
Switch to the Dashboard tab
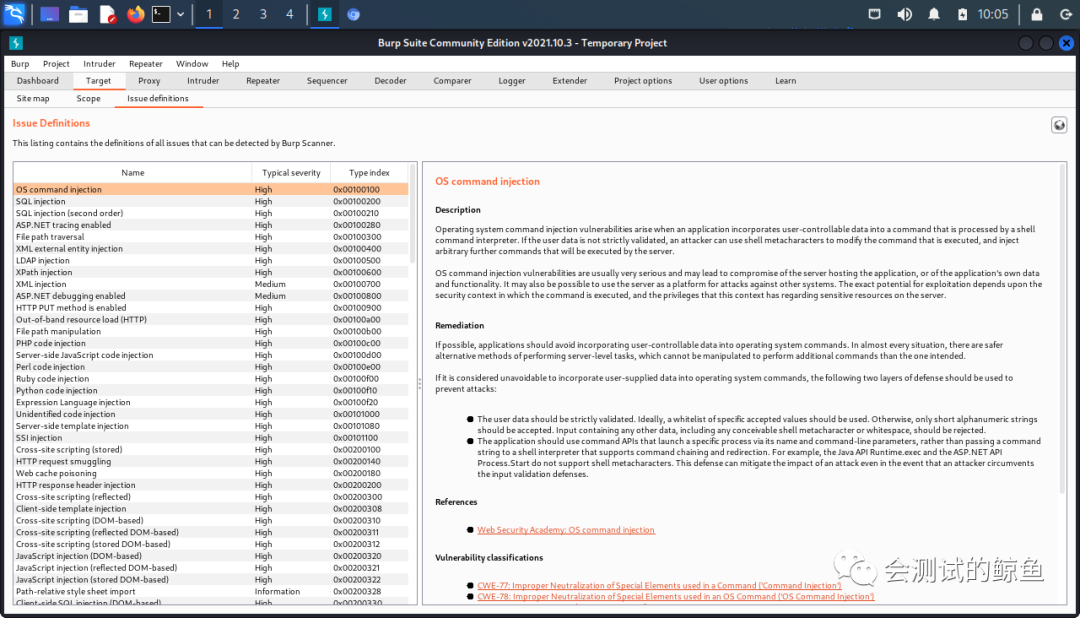point(38,81)
